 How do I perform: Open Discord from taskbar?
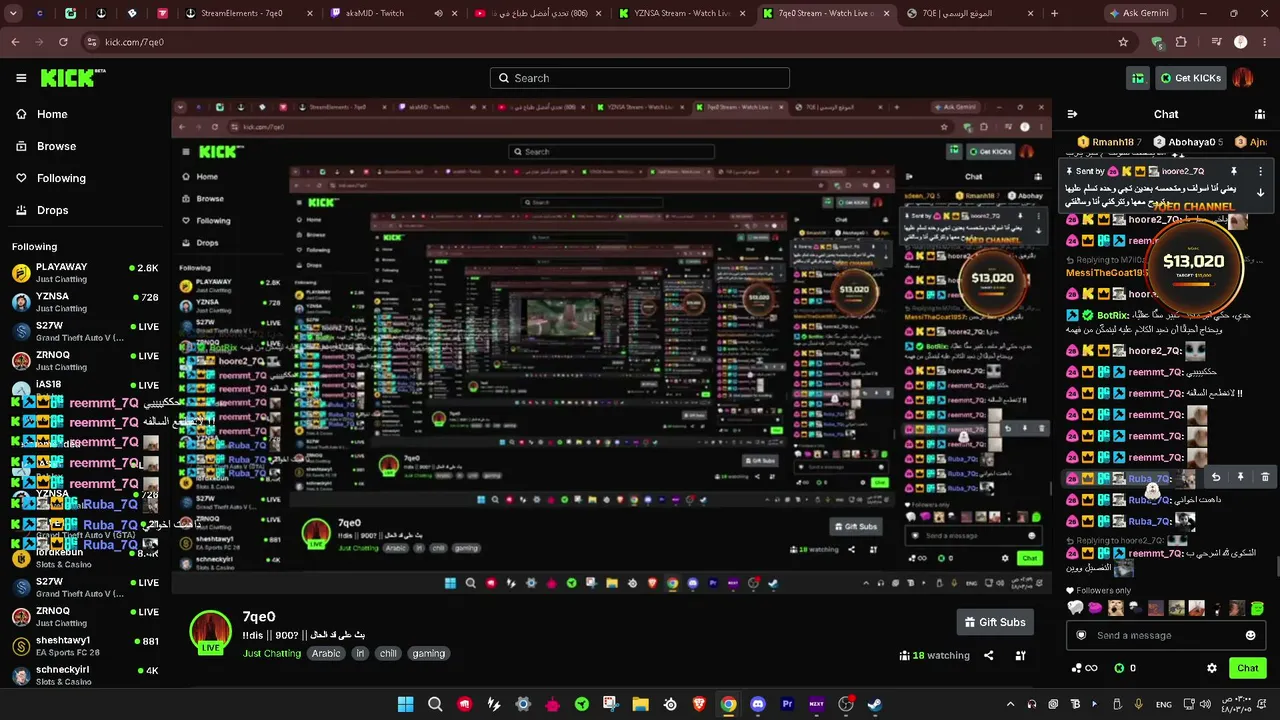758,704
